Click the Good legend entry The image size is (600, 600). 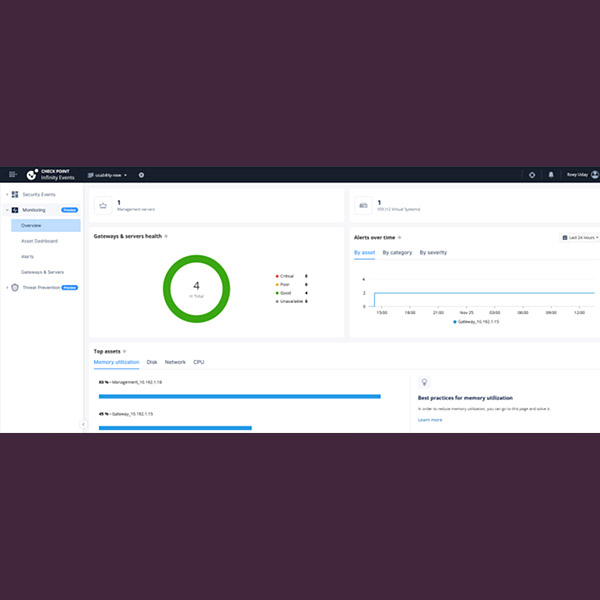coord(292,293)
